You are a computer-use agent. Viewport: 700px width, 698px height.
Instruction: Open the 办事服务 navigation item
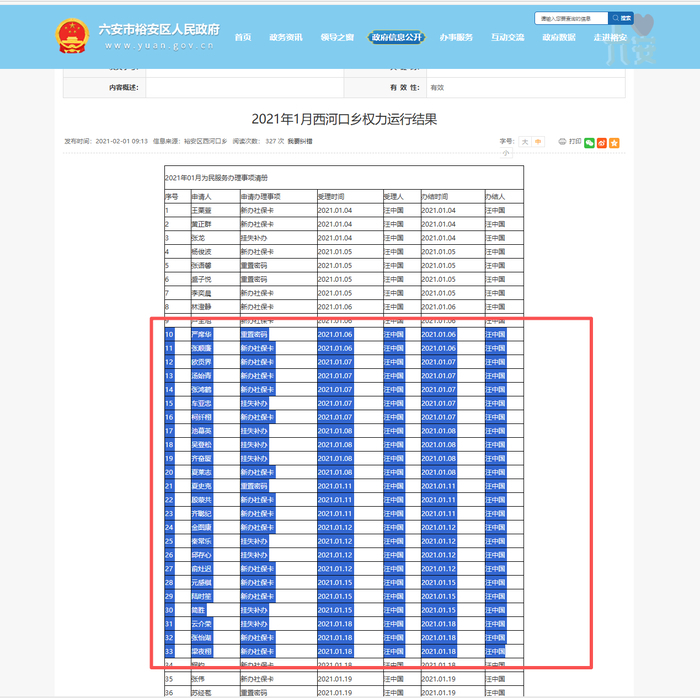click(x=456, y=37)
